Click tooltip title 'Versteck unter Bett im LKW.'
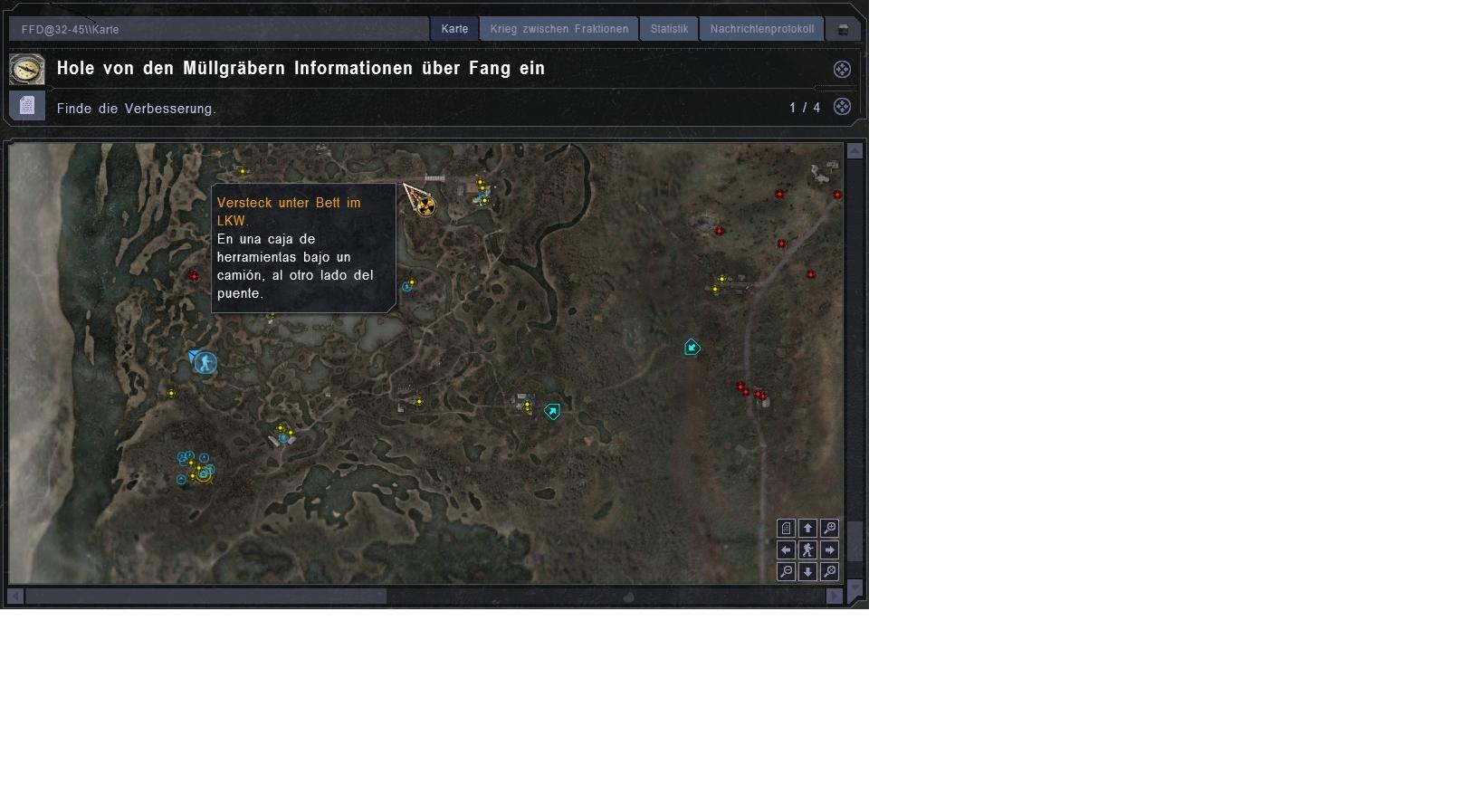1461x812 pixels. (289, 212)
